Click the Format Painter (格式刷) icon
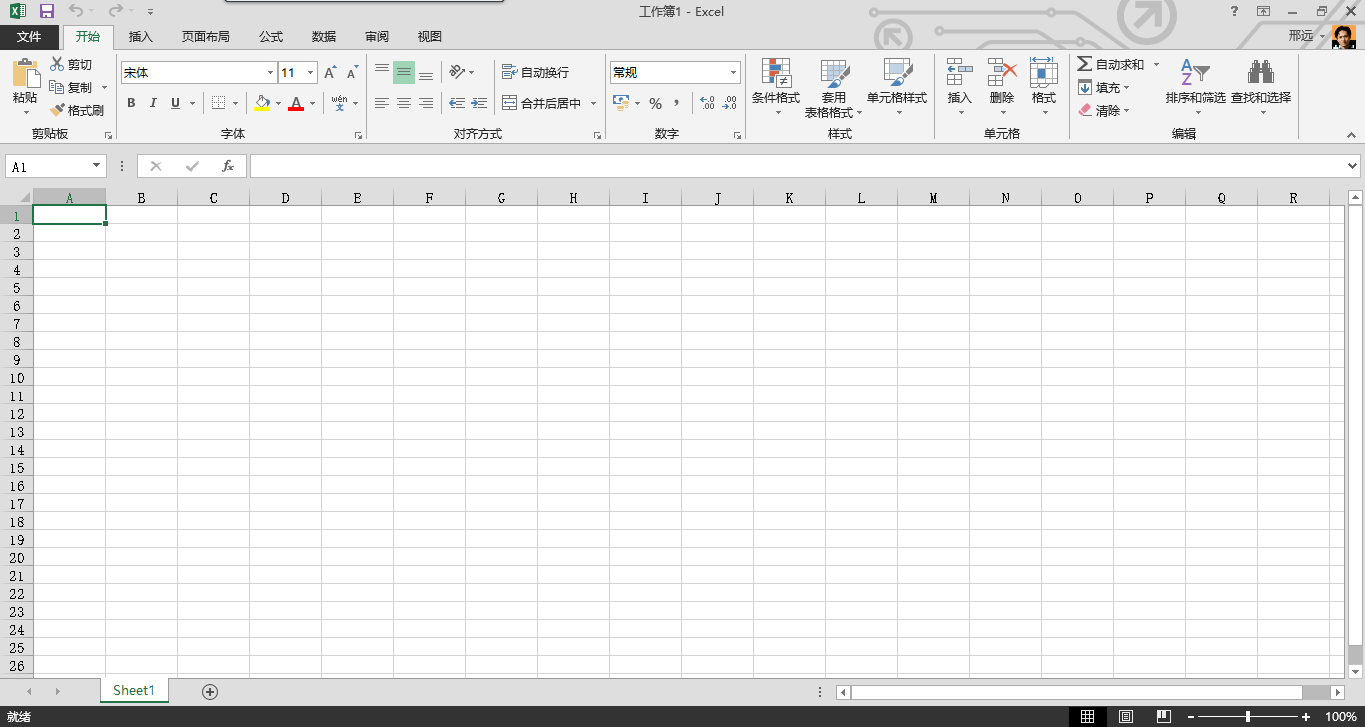The image size is (1365, 727). pyautogui.click(x=58, y=111)
